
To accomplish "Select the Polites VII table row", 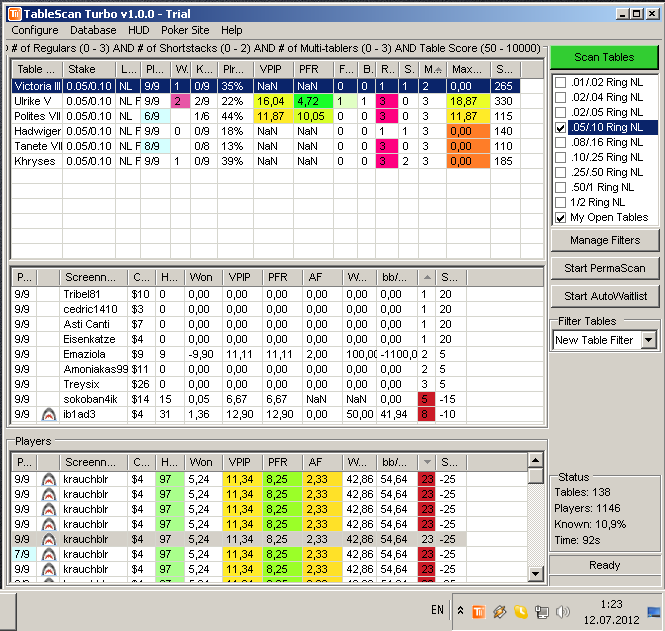I will pyautogui.click(x=266, y=116).
